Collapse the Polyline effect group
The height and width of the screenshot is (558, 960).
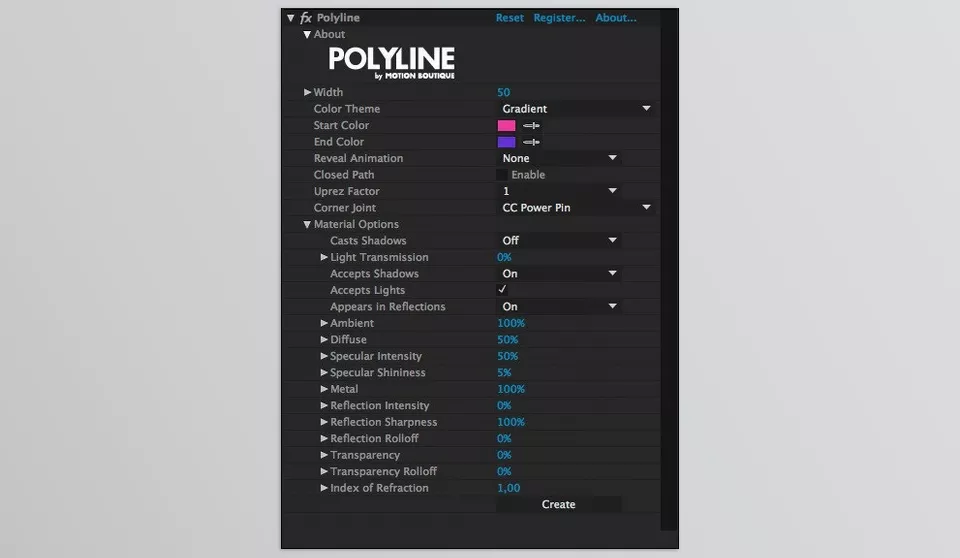(x=290, y=18)
